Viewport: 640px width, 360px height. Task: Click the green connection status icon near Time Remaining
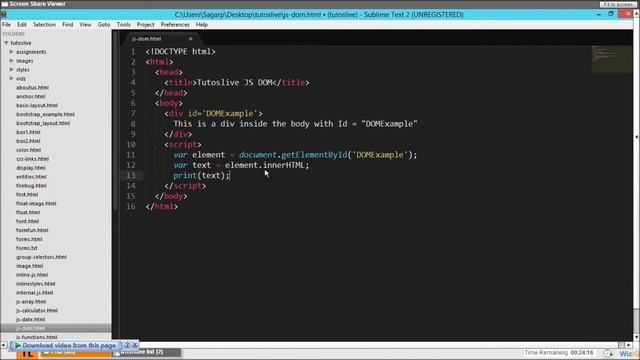pyautogui.click(x=609, y=353)
